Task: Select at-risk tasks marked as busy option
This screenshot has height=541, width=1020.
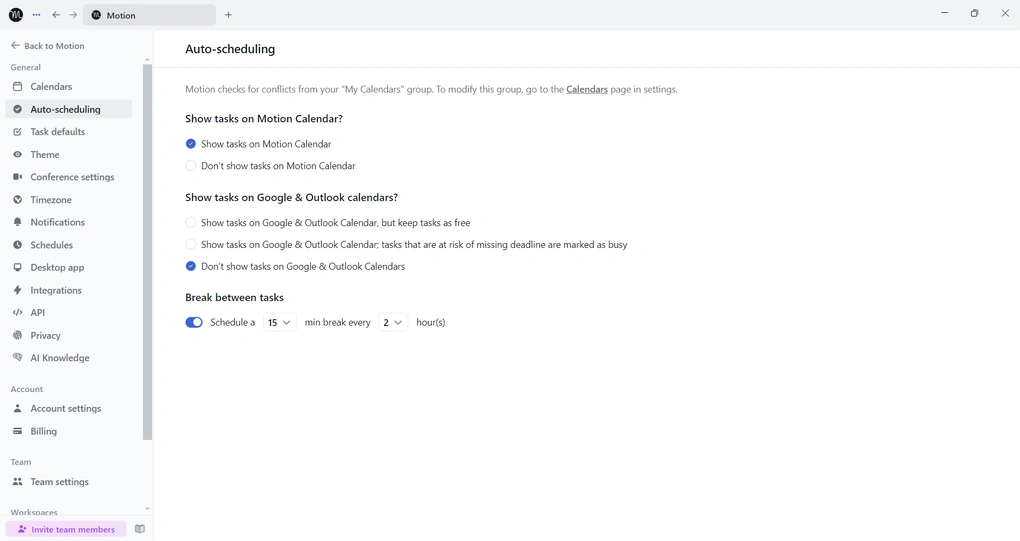Action: pyautogui.click(x=191, y=244)
